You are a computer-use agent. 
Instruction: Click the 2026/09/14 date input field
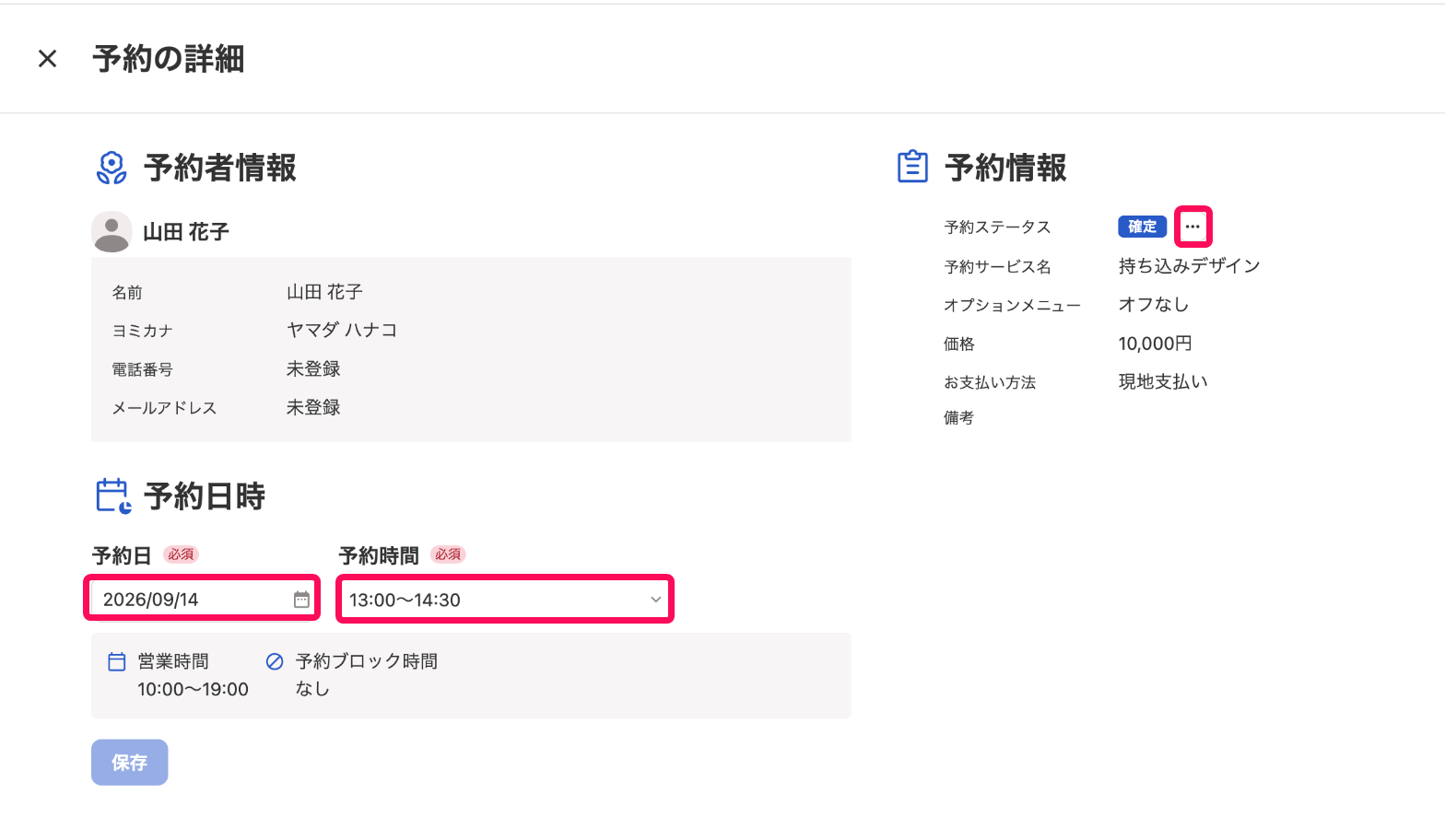coord(202,600)
